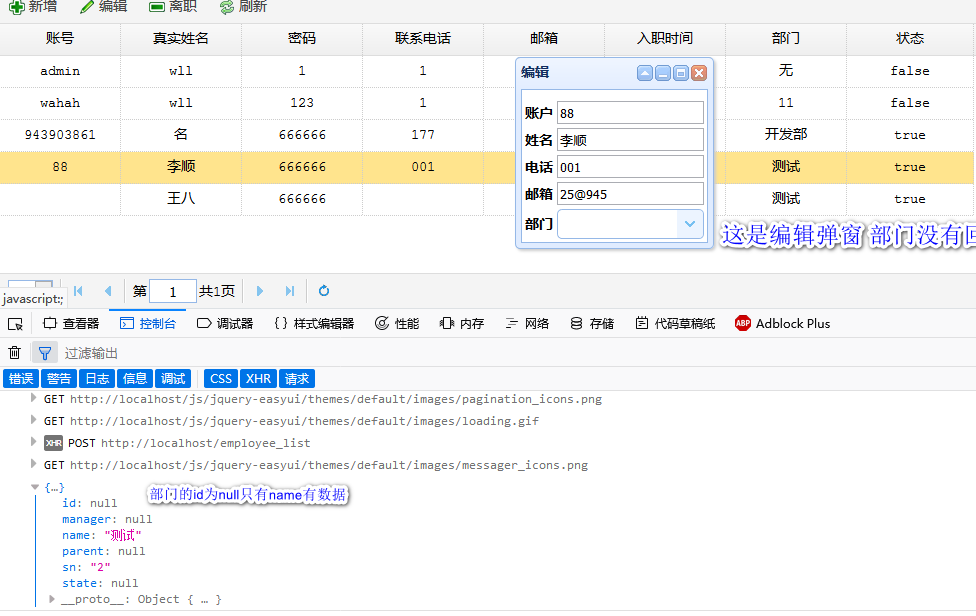976x616 pixels.
Task: Toggle the 错误 (Errors) console filter
Action: 21,378
